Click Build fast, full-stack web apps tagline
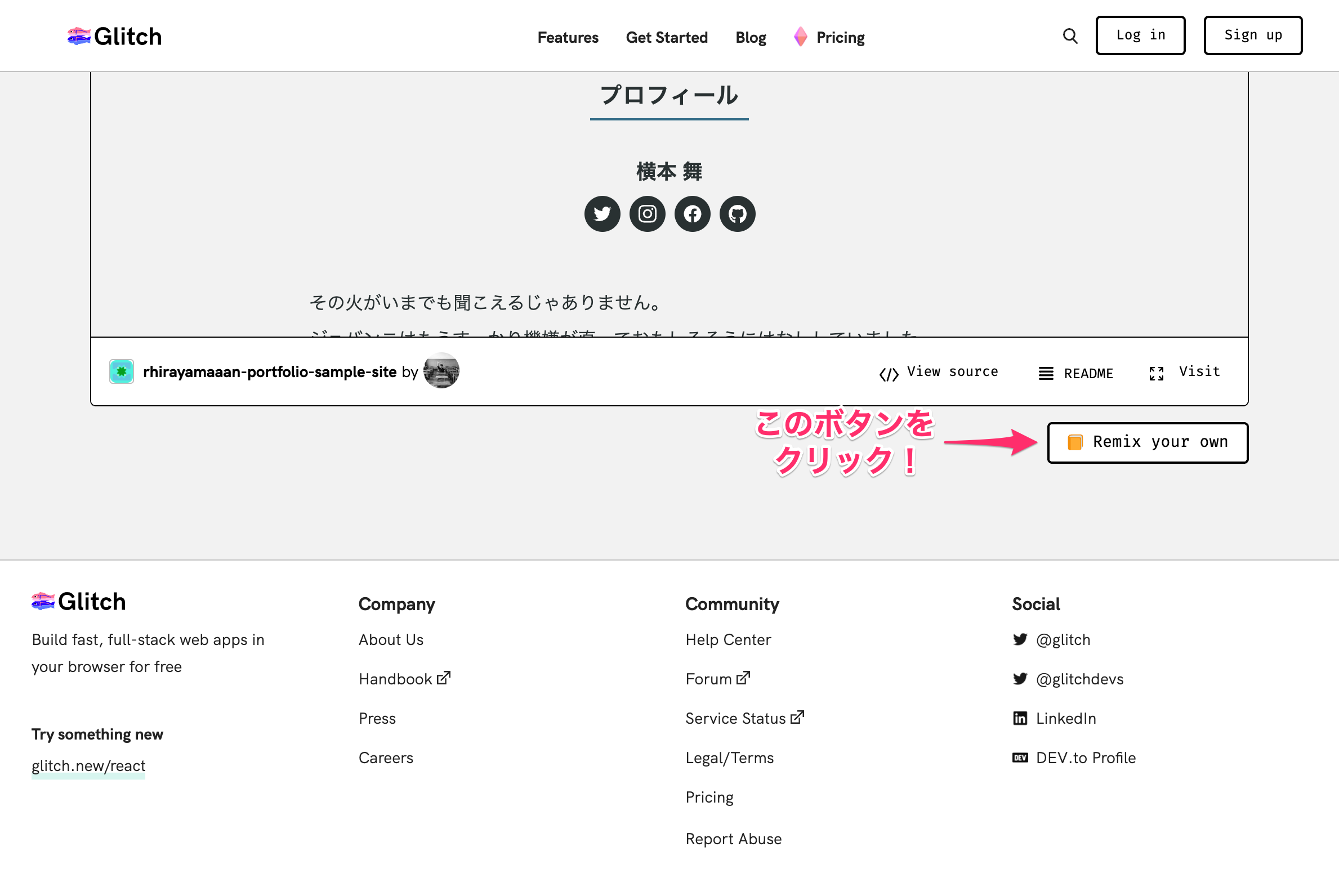This screenshot has width=1339, height=896. click(148, 653)
